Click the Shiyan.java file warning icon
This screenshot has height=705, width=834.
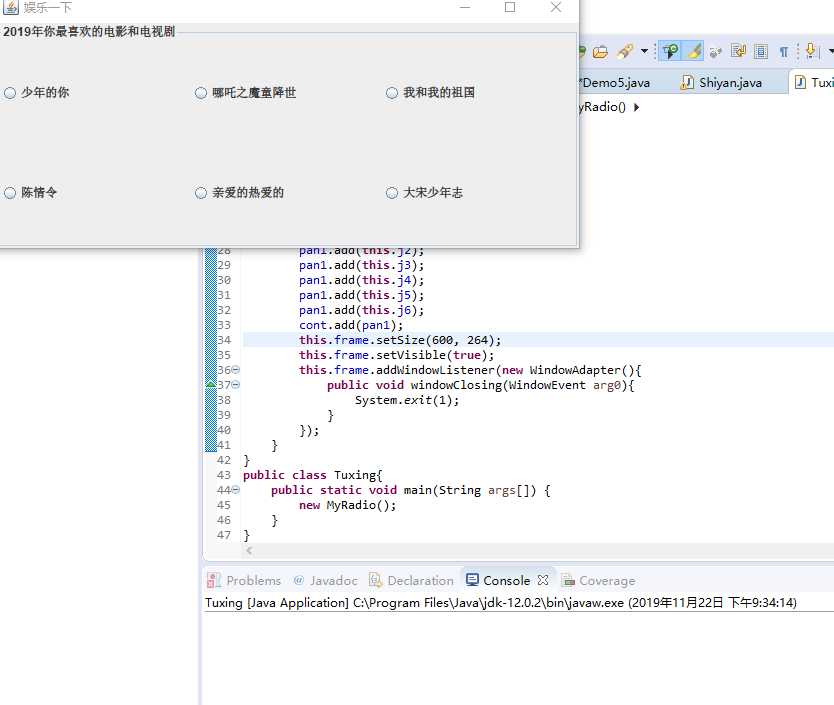coord(687,82)
